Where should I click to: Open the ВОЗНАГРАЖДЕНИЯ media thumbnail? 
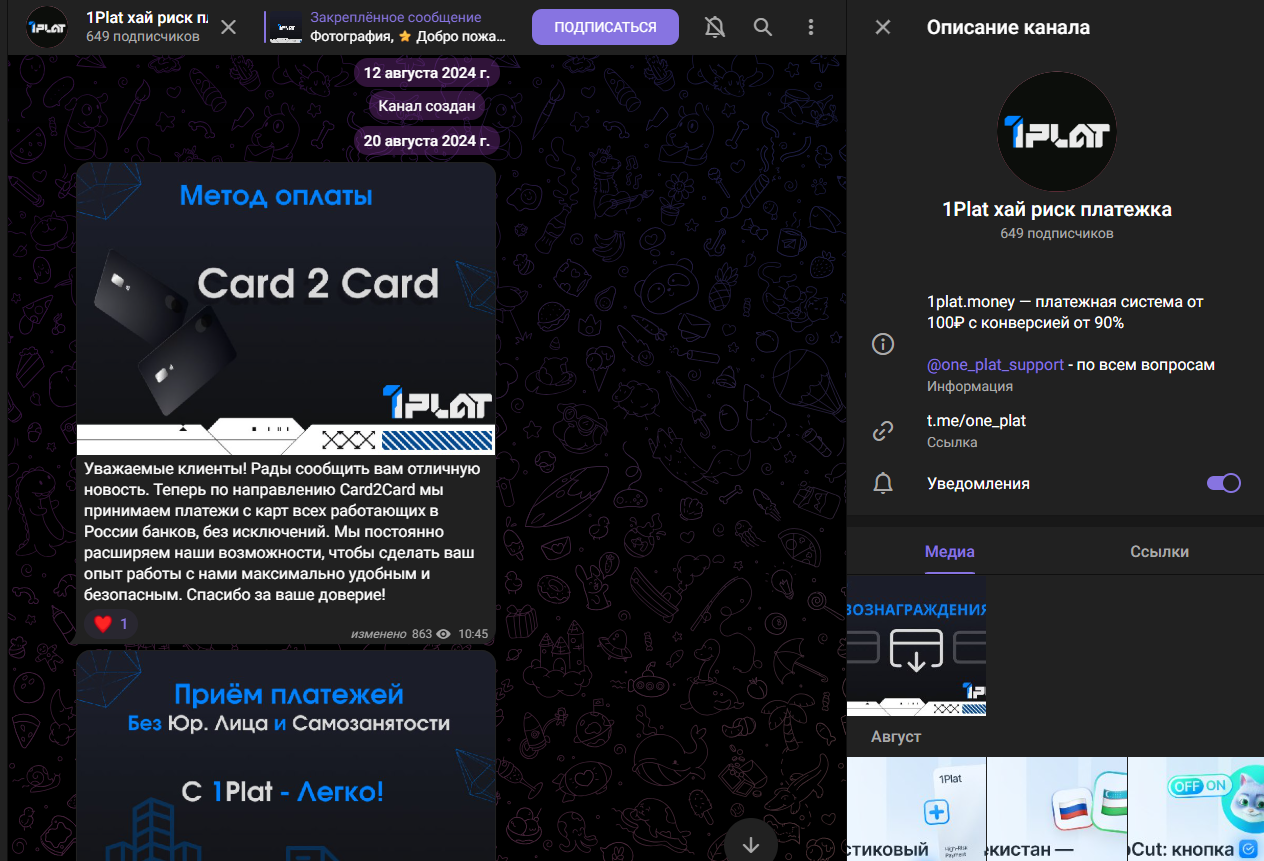click(916, 646)
